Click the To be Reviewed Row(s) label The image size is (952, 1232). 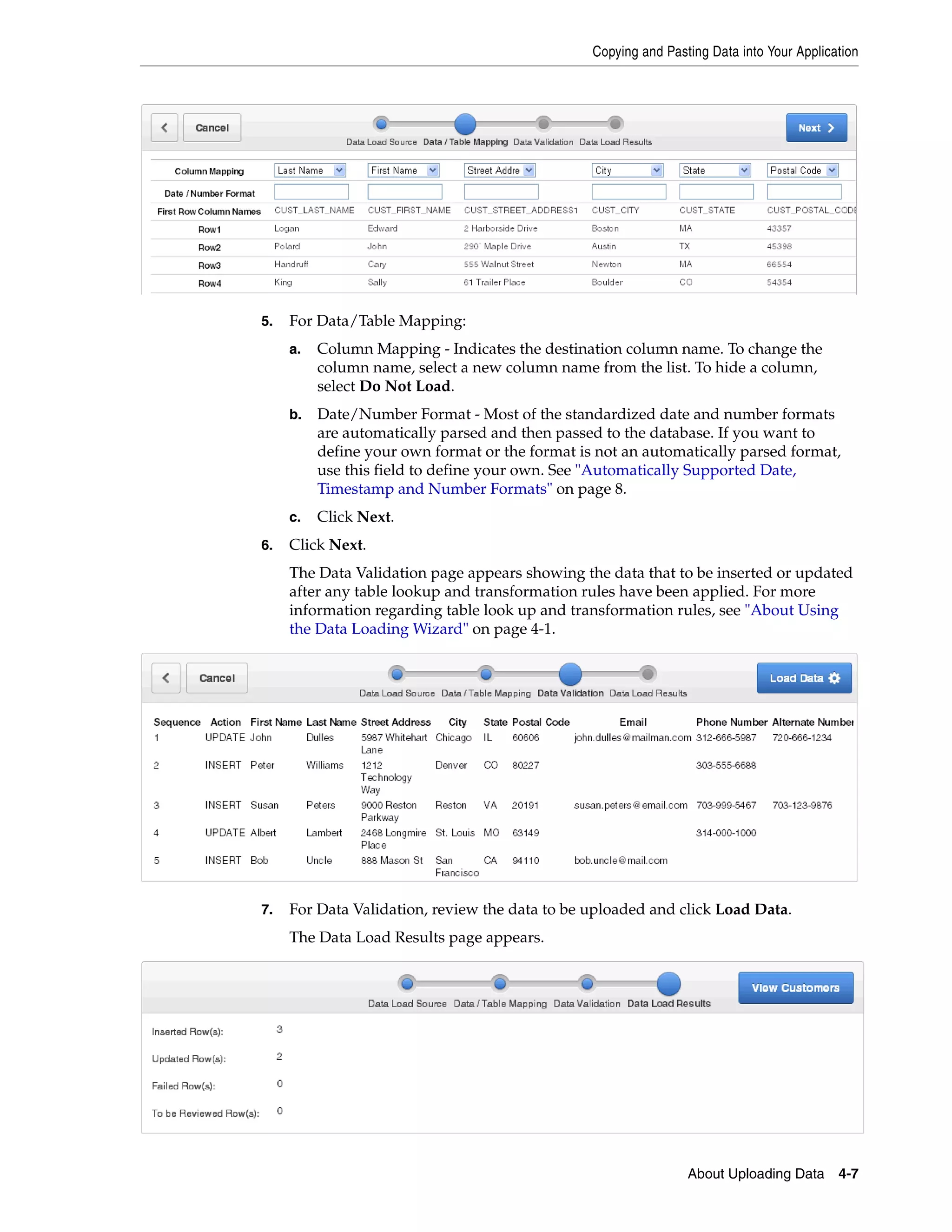(x=205, y=1113)
